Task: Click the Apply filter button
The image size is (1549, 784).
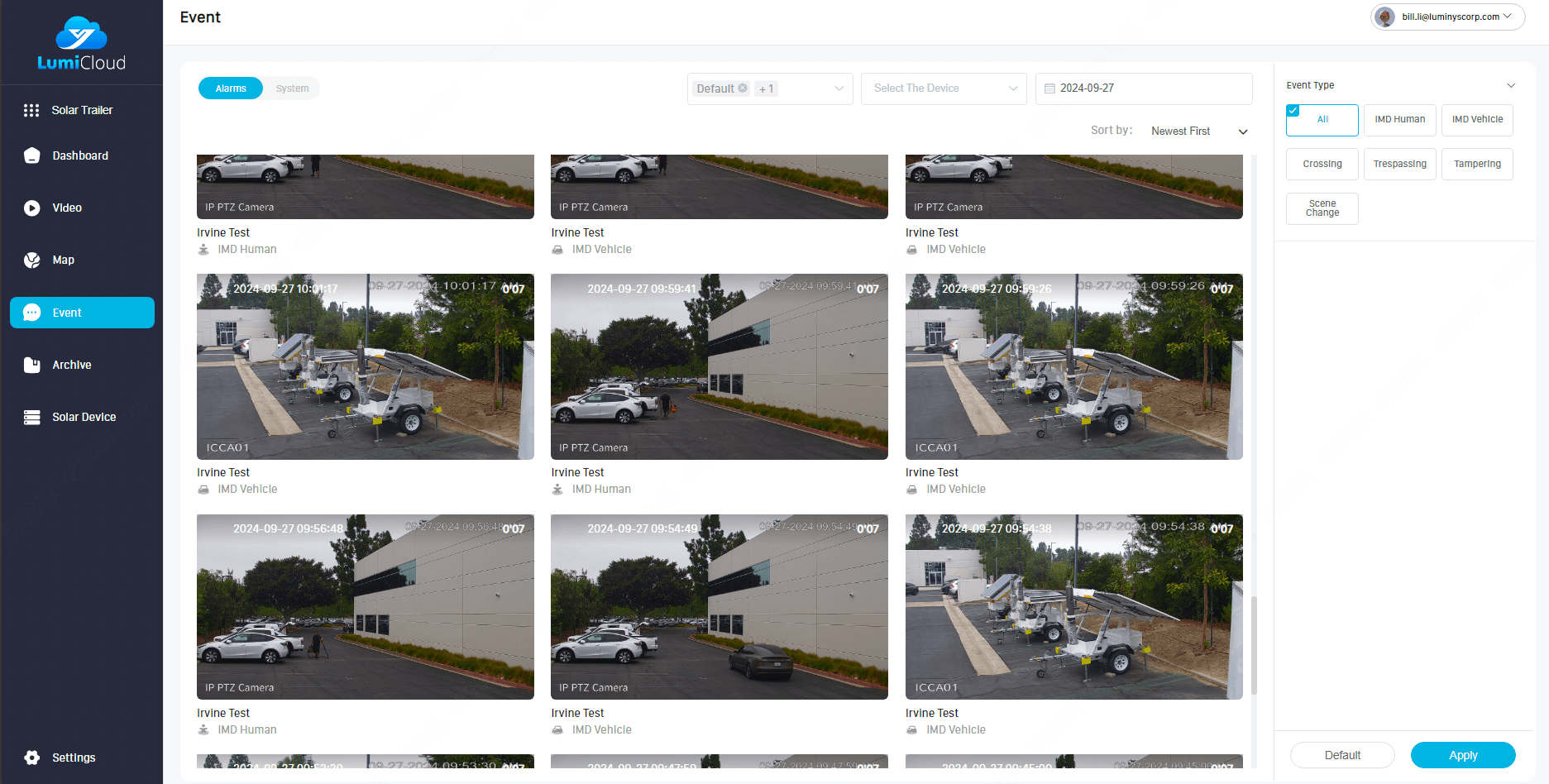Action: click(1462, 755)
